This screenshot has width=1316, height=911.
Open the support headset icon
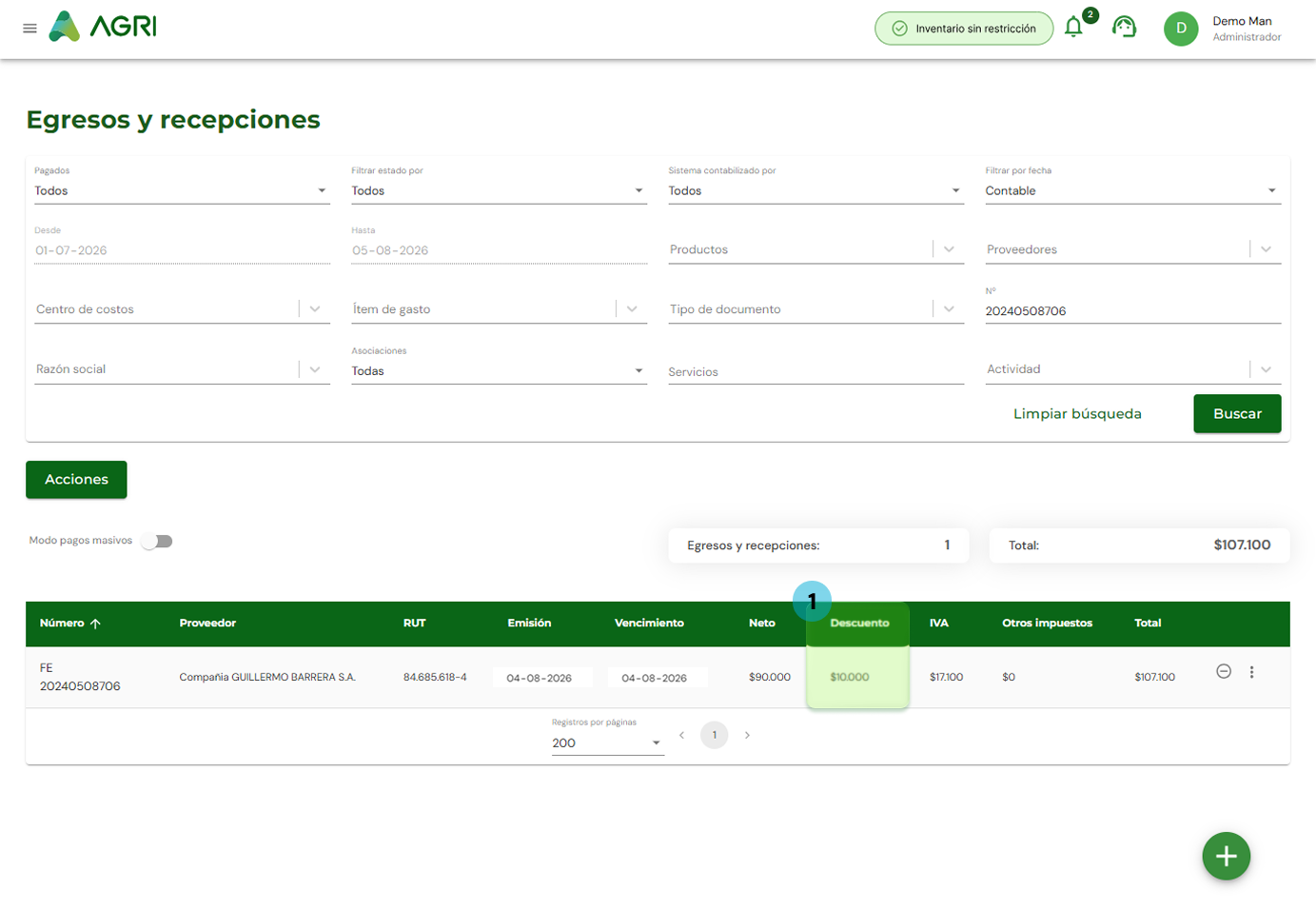pyautogui.click(x=1124, y=27)
